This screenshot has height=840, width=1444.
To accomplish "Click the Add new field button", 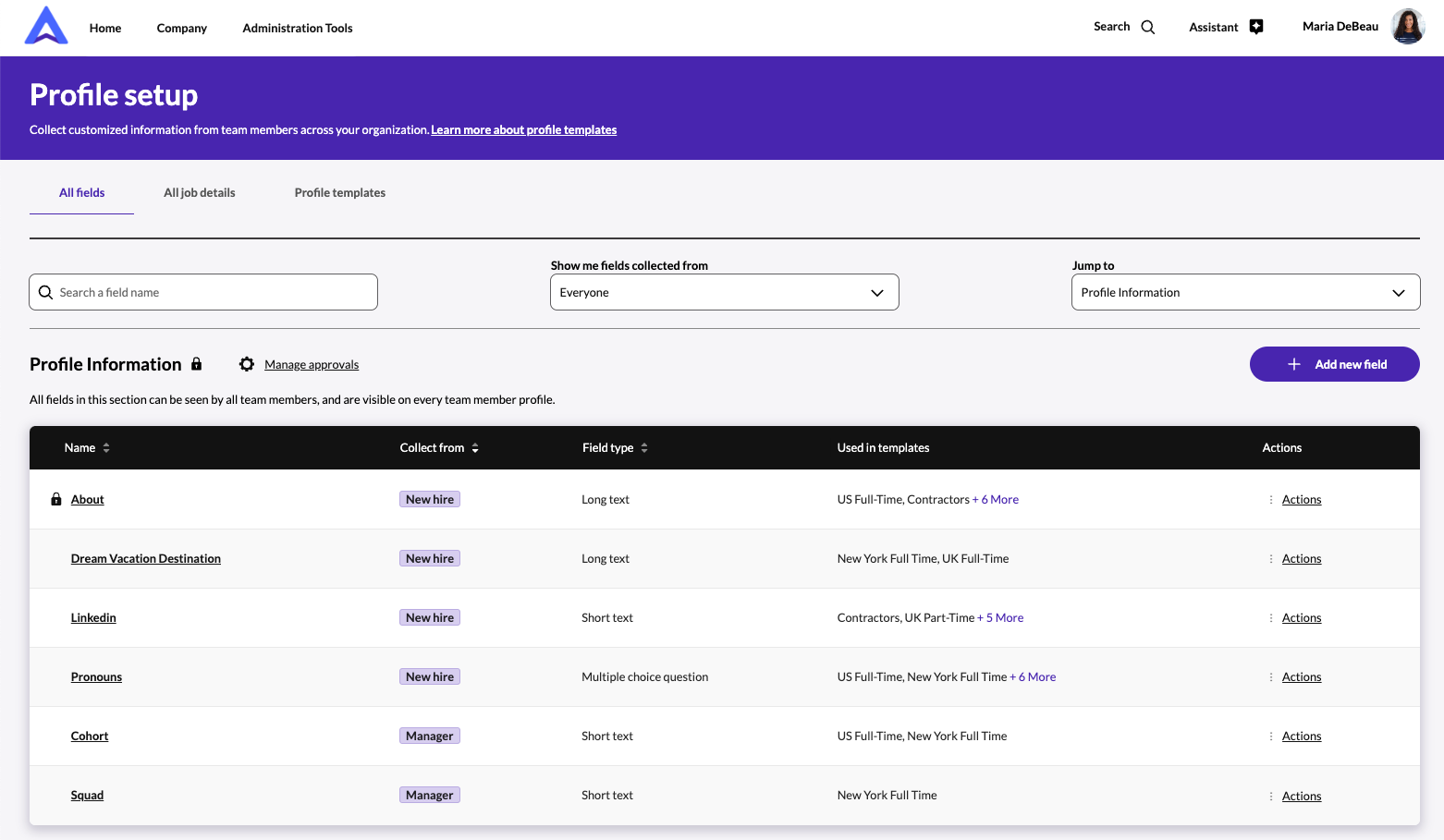I will [1335, 364].
